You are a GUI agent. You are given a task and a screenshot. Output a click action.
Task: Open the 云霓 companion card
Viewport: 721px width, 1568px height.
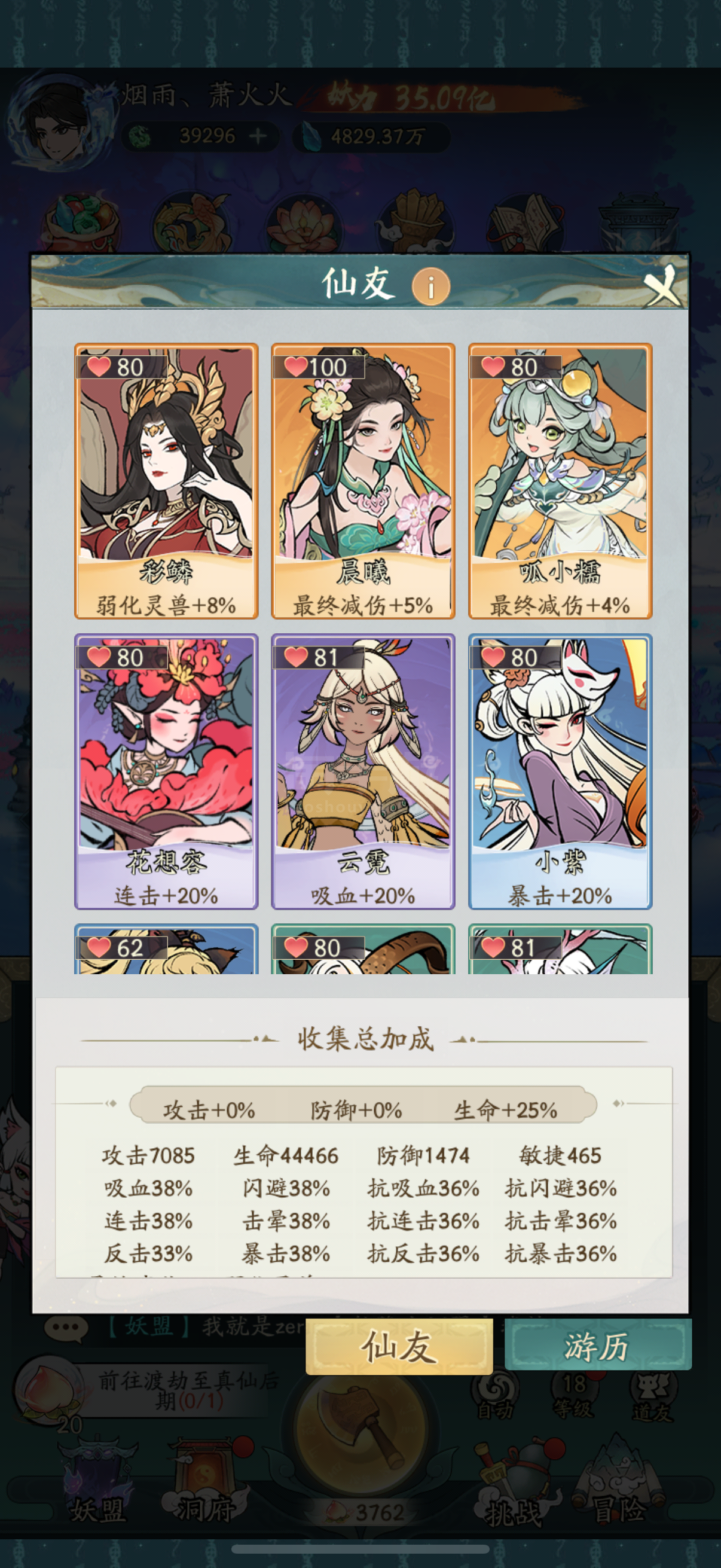(363, 771)
